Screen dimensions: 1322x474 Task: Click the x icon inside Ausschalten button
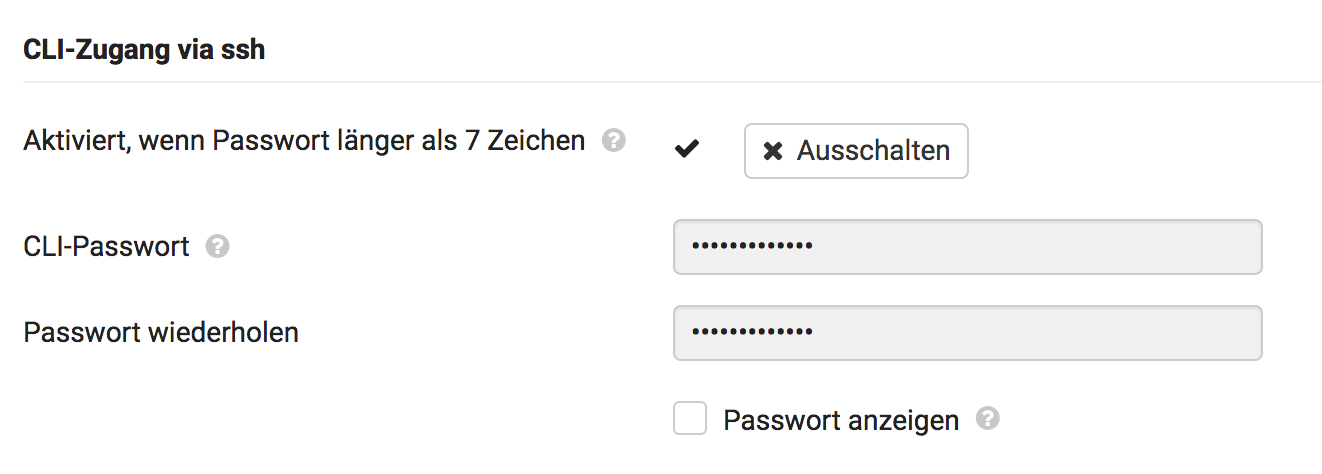[773, 151]
